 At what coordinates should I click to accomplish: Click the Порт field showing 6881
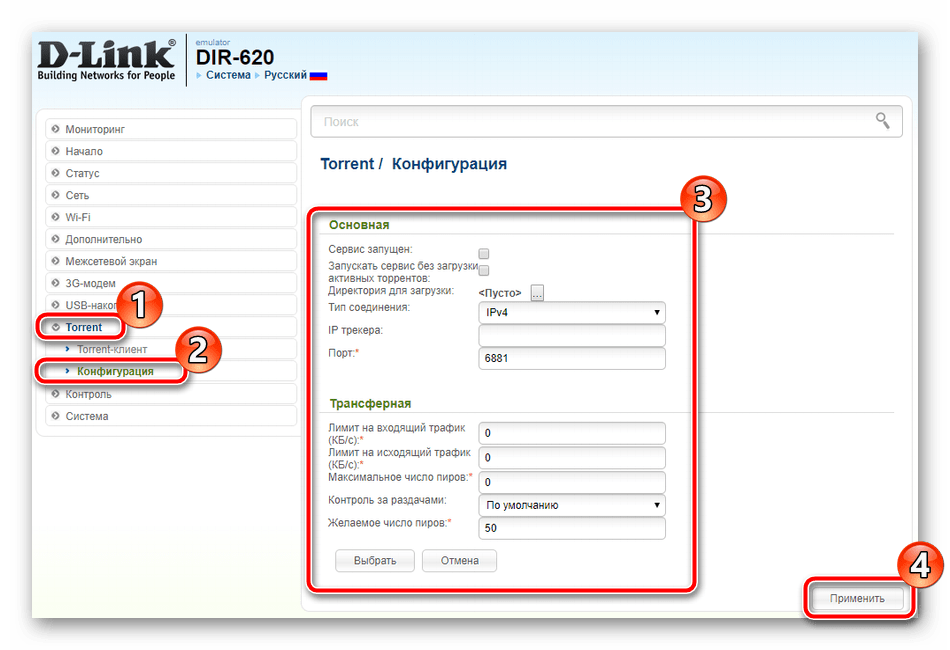[572, 358]
